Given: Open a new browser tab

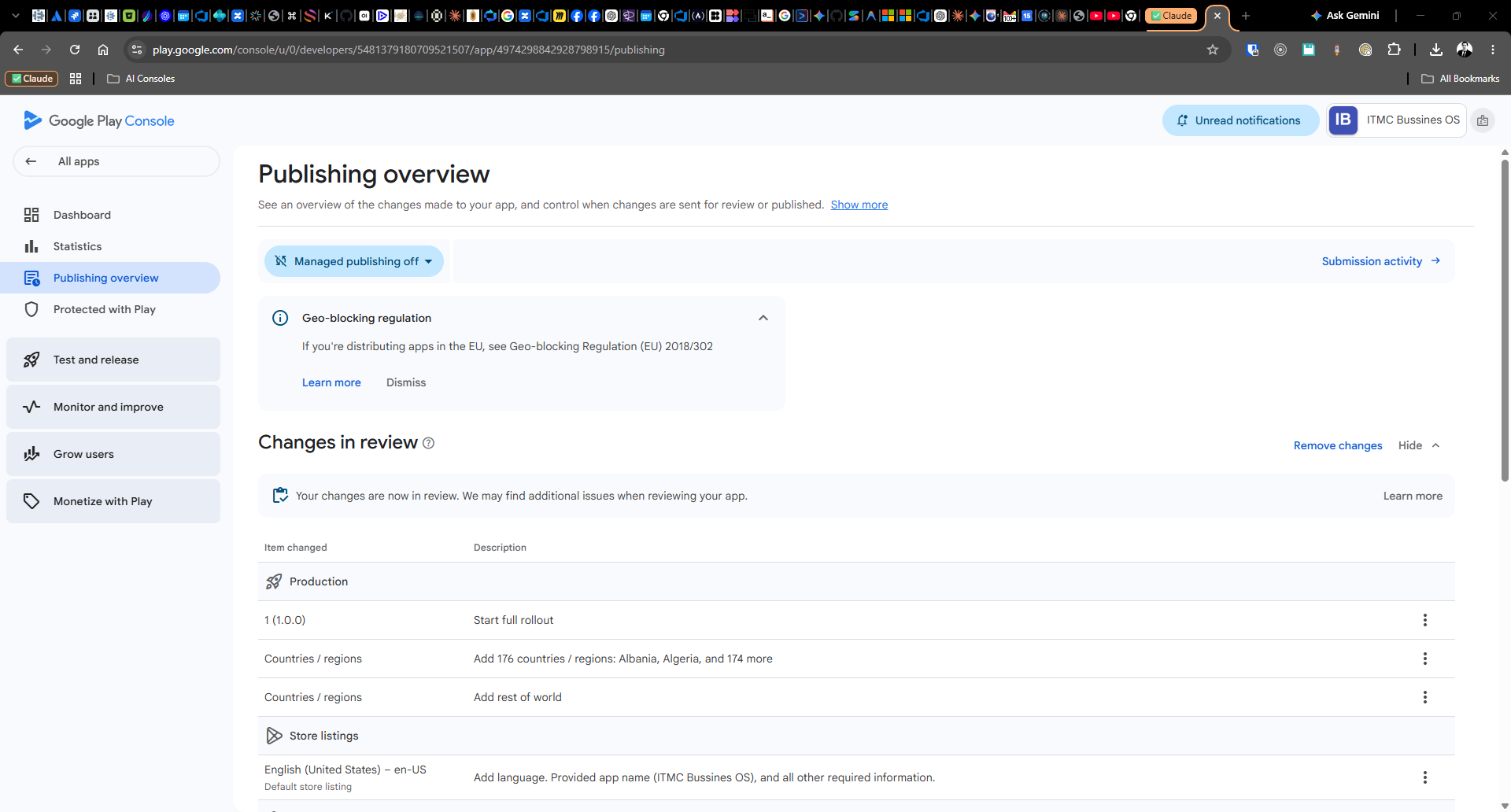Looking at the screenshot, I should pyautogui.click(x=1246, y=16).
